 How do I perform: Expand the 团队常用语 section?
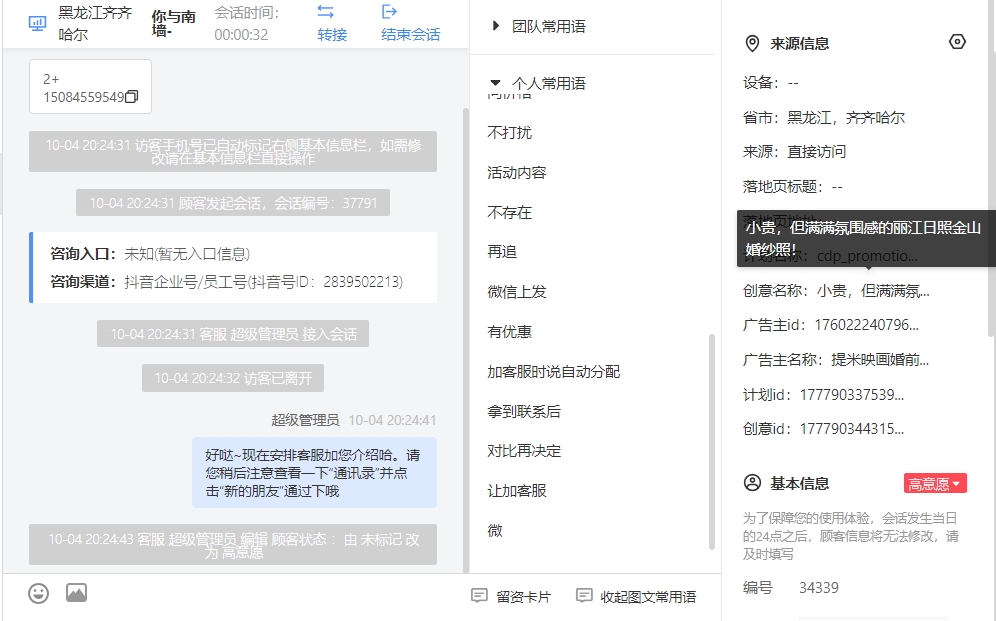coord(495,26)
